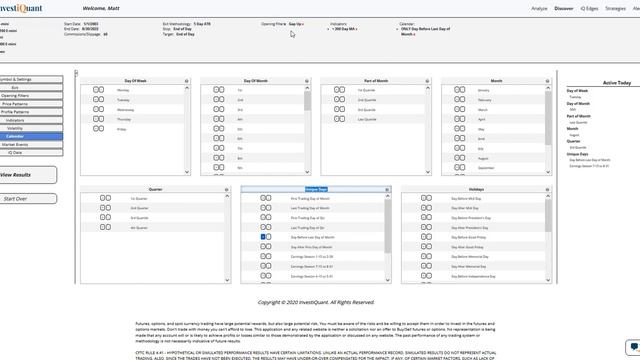Screen dimensions: 640x360
Task: Open the Market Events section
Action: 31,144
